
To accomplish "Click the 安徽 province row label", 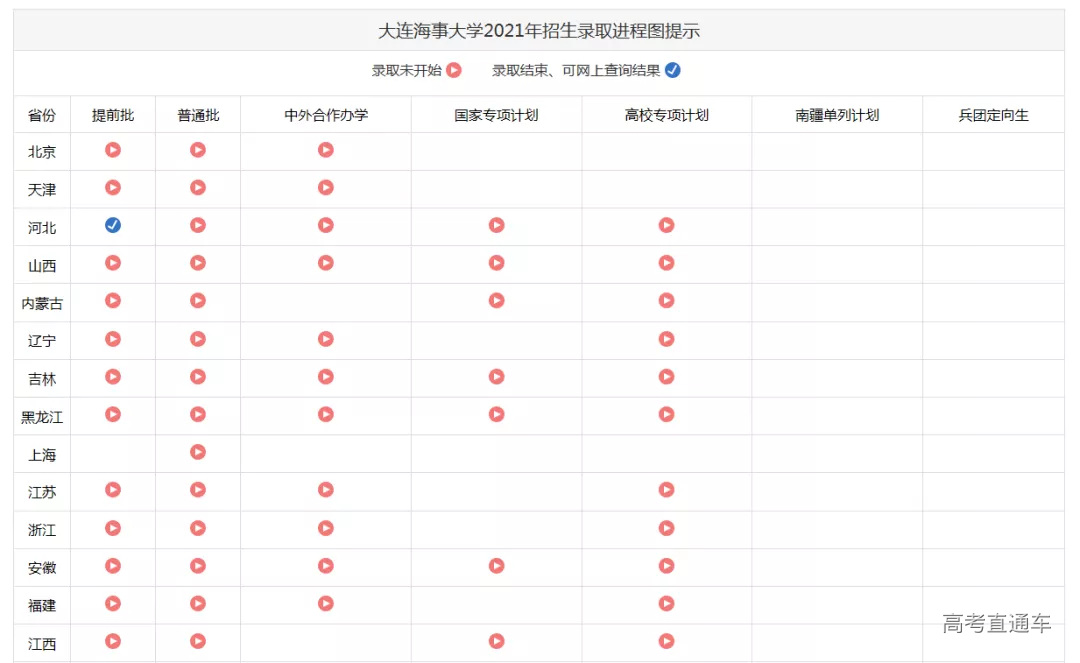I will pos(42,568).
